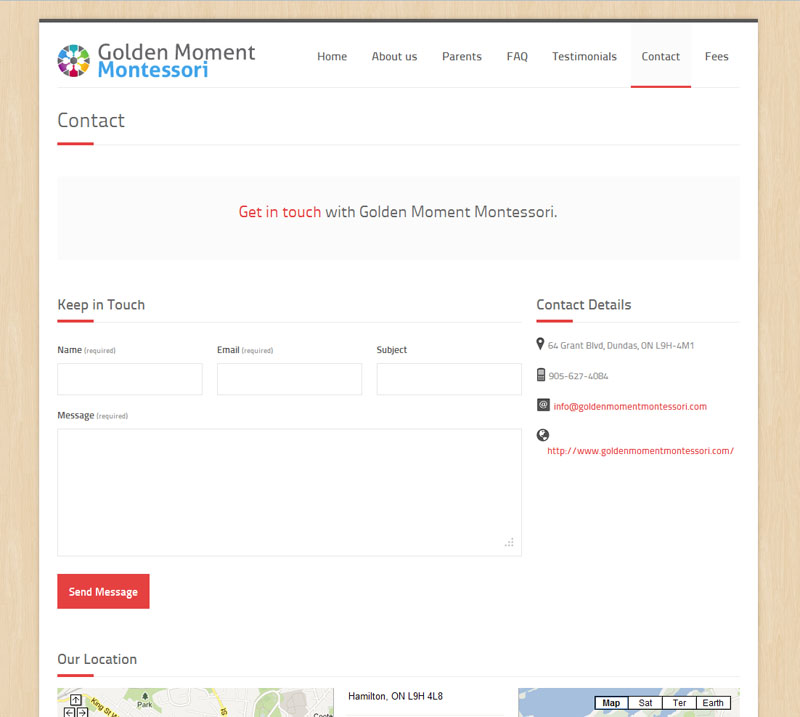Click into the Name input field
The width and height of the screenshot is (800, 717).
(x=130, y=379)
